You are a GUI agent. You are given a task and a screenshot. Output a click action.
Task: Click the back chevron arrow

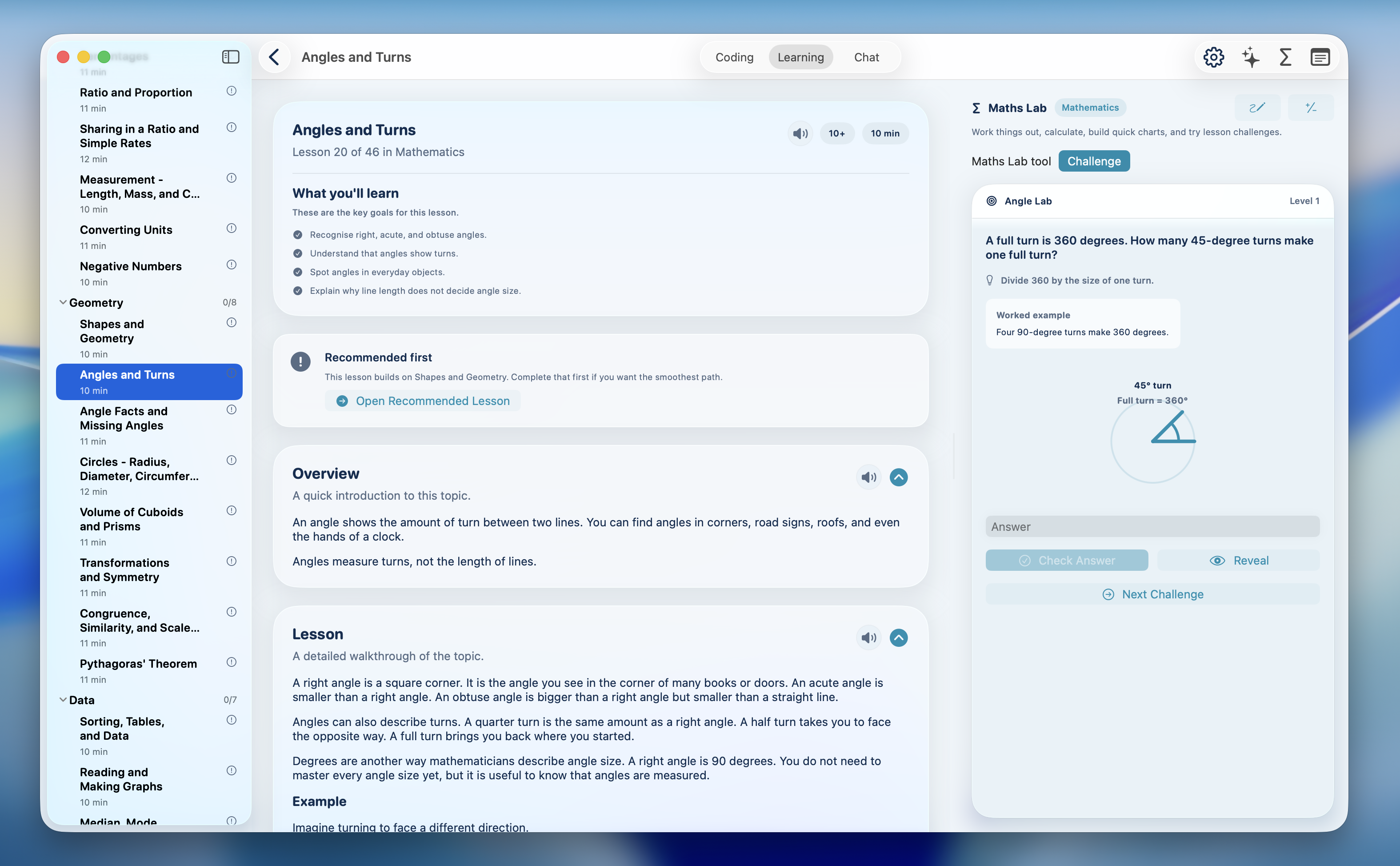(274, 57)
